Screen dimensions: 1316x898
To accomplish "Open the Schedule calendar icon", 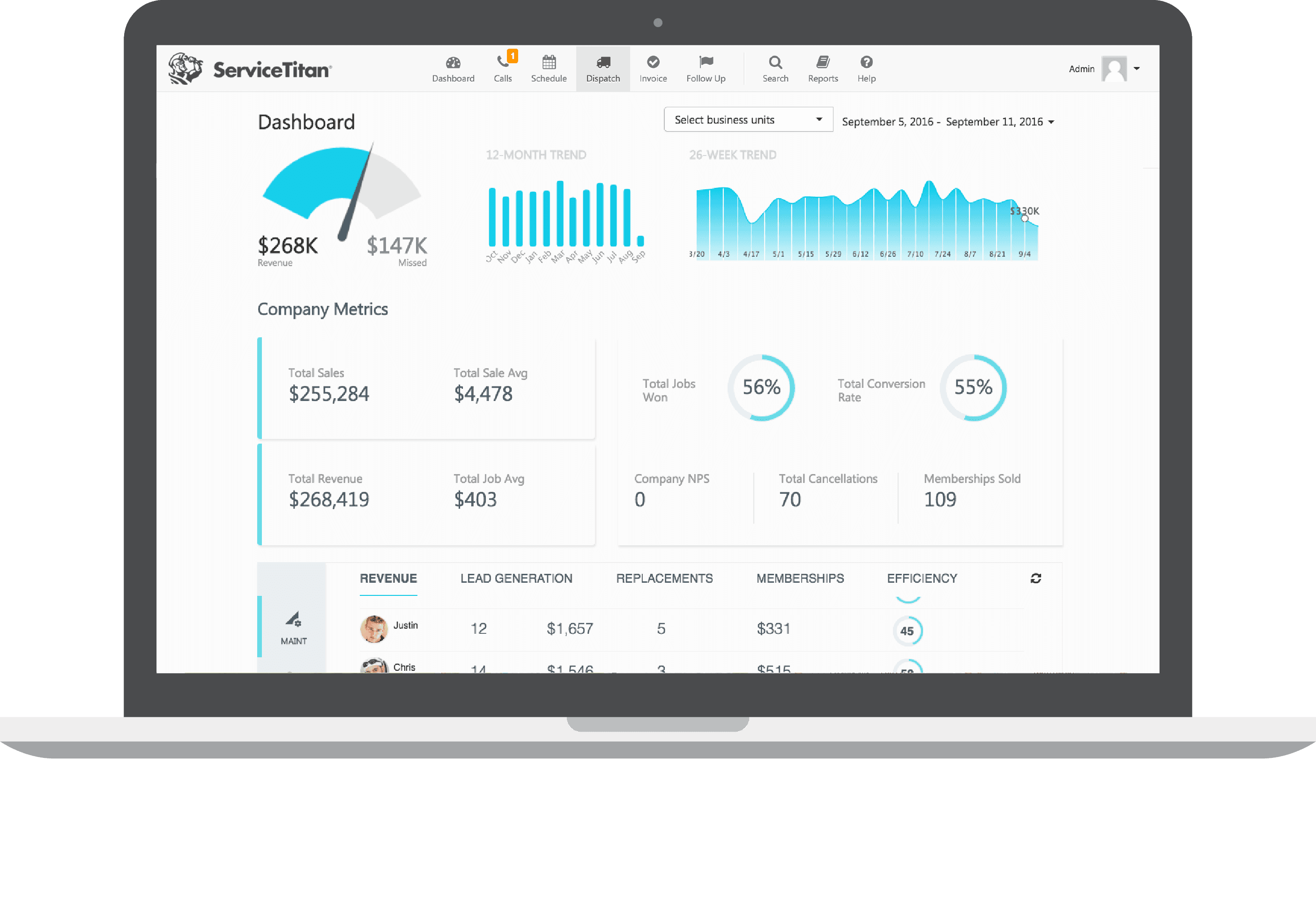I will (x=549, y=62).
